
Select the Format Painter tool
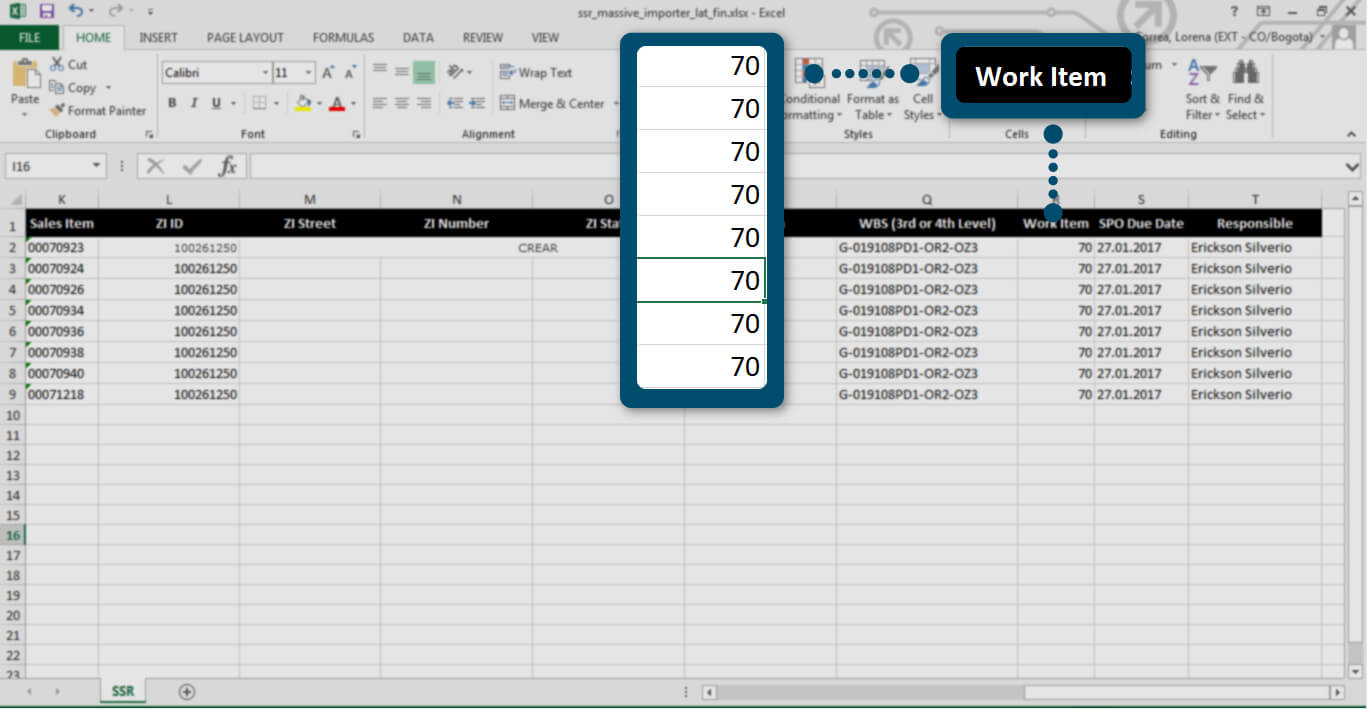point(97,110)
